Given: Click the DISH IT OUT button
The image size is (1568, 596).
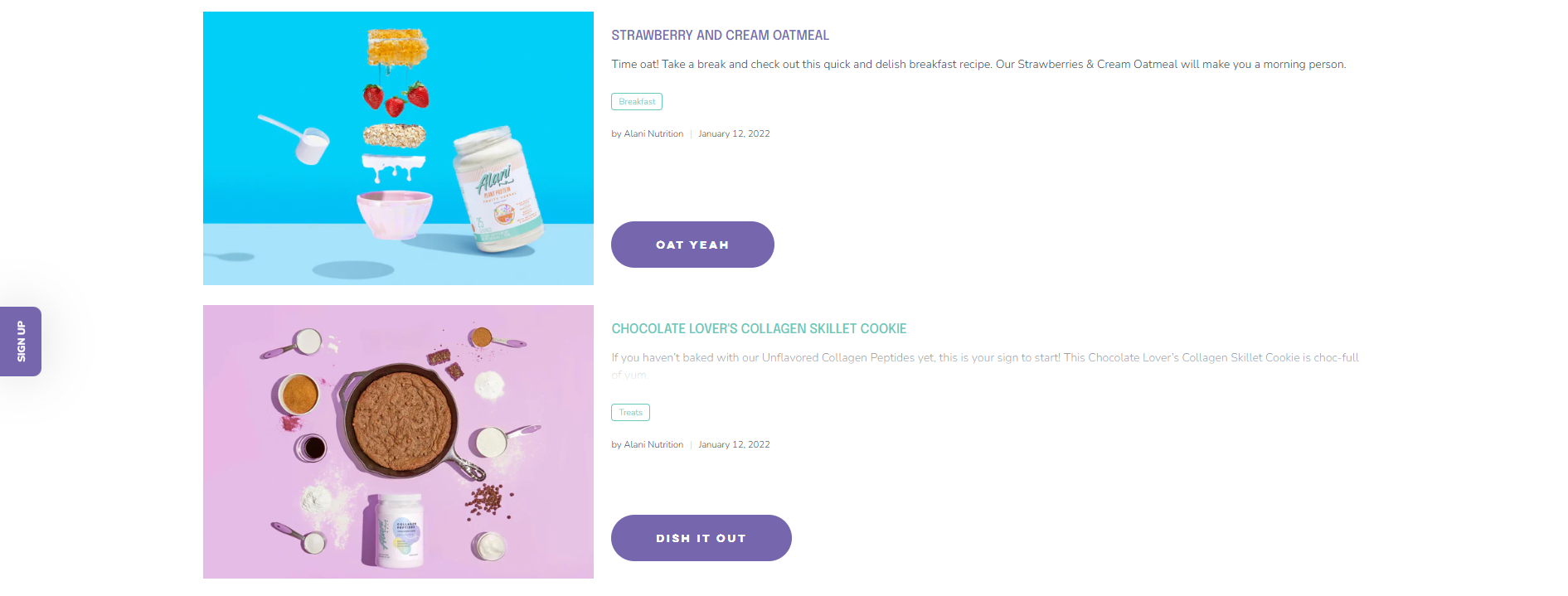Looking at the screenshot, I should pyautogui.click(x=701, y=538).
